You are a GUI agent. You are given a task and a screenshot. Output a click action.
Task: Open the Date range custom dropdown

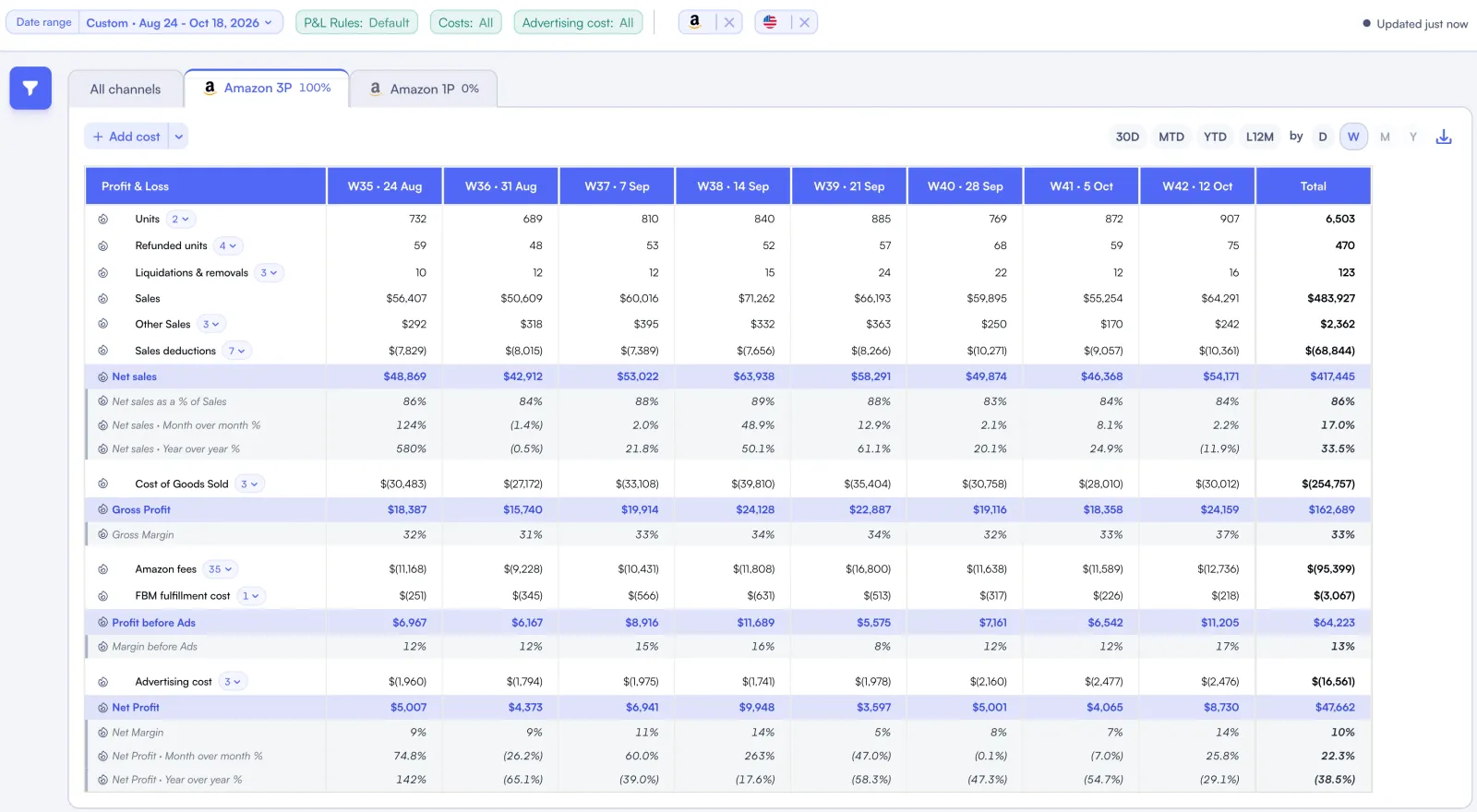[180, 22]
